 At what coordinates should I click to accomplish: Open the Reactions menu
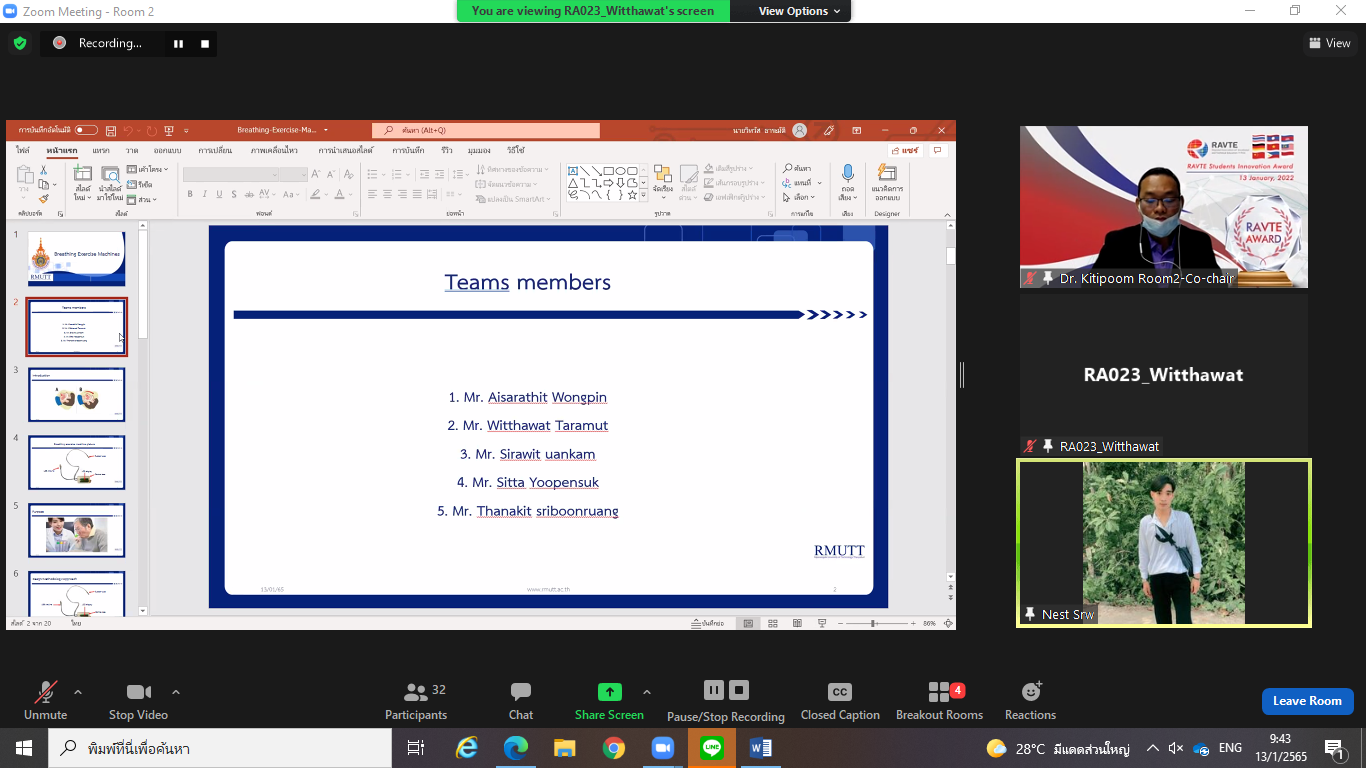[1030, 692]
